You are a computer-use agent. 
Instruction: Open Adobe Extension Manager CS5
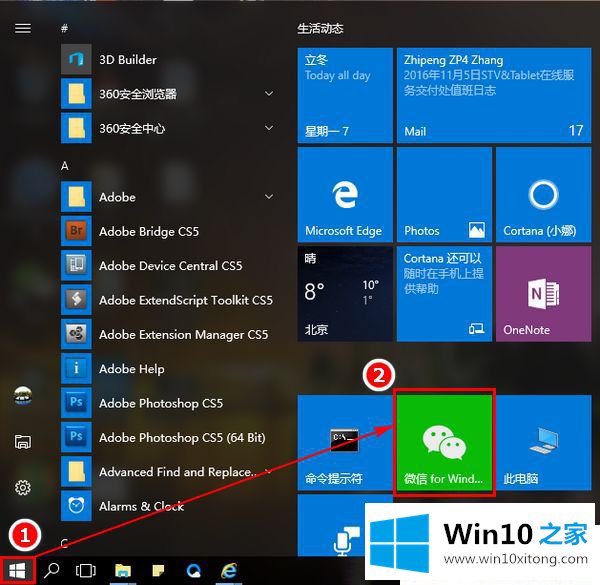pos(168,334)
